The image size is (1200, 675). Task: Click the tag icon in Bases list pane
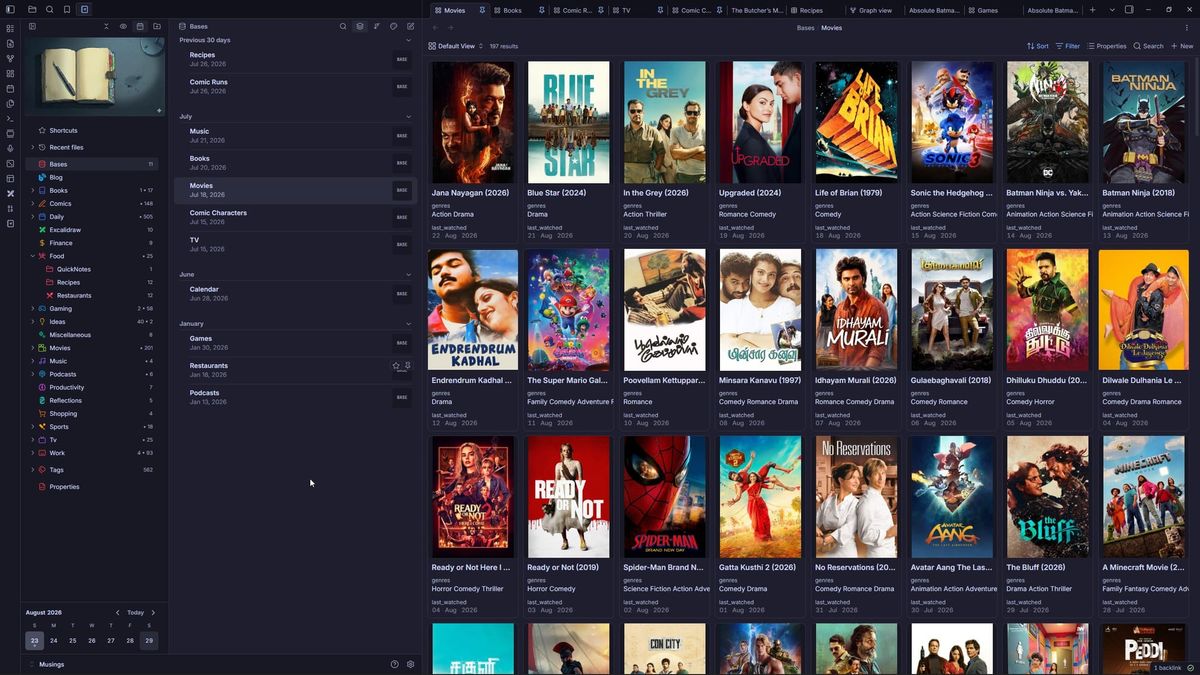[393, 26]
